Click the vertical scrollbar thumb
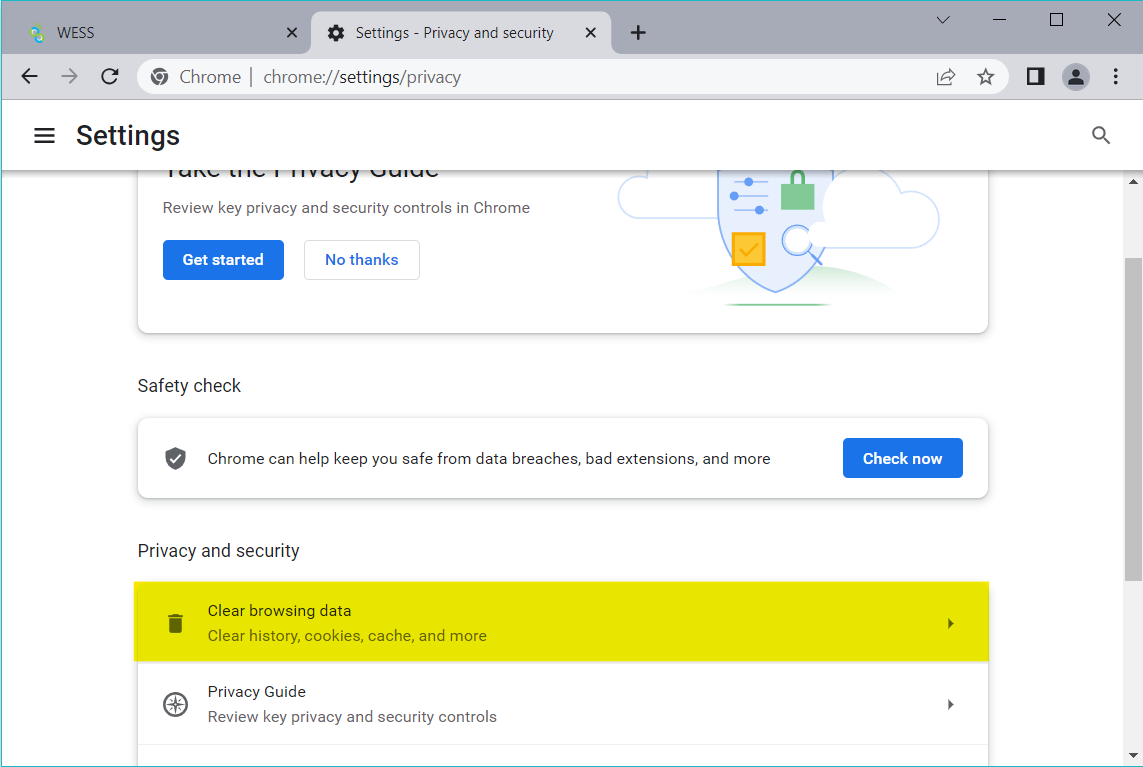This screenshot has width=1143, height=767. [x=1133, y=419]
